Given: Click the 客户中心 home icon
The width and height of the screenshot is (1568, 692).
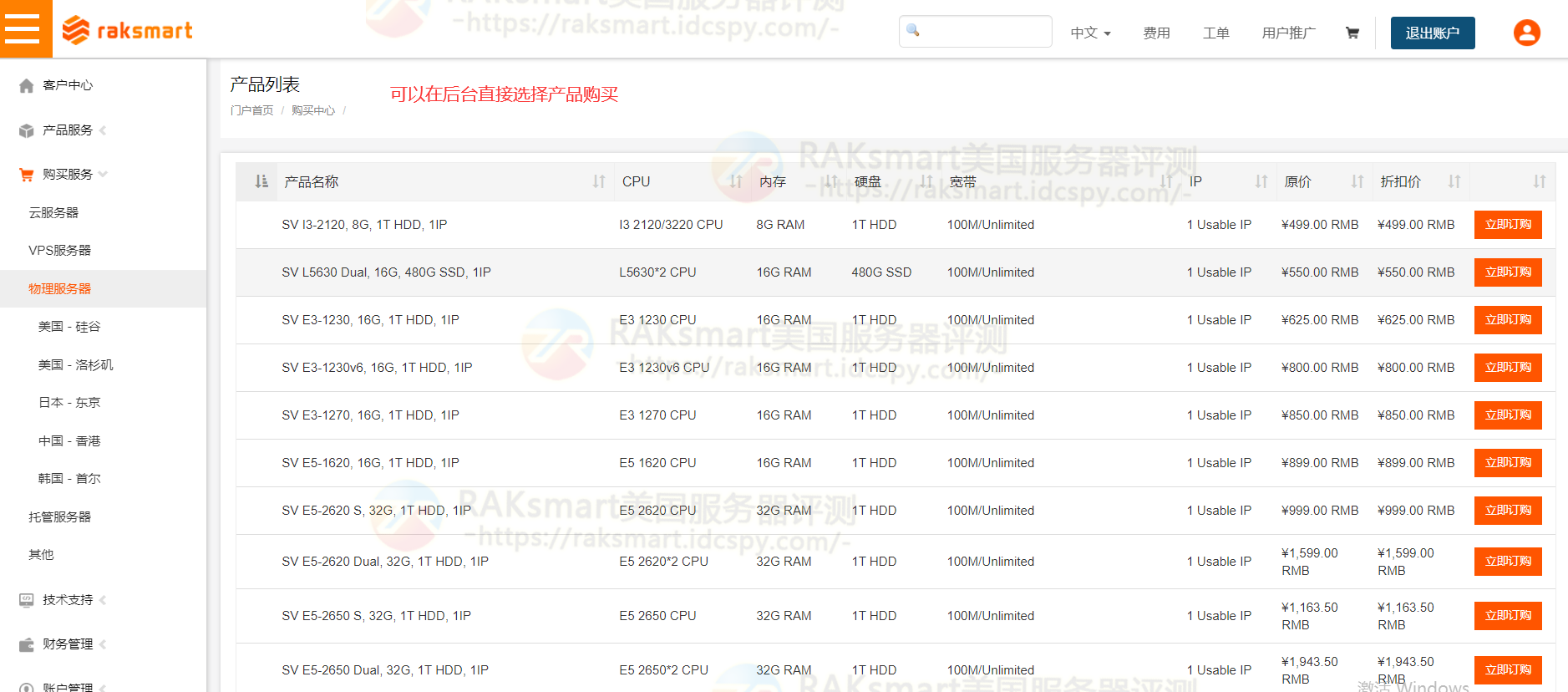Looking at the screenshot, I should 27,85.
